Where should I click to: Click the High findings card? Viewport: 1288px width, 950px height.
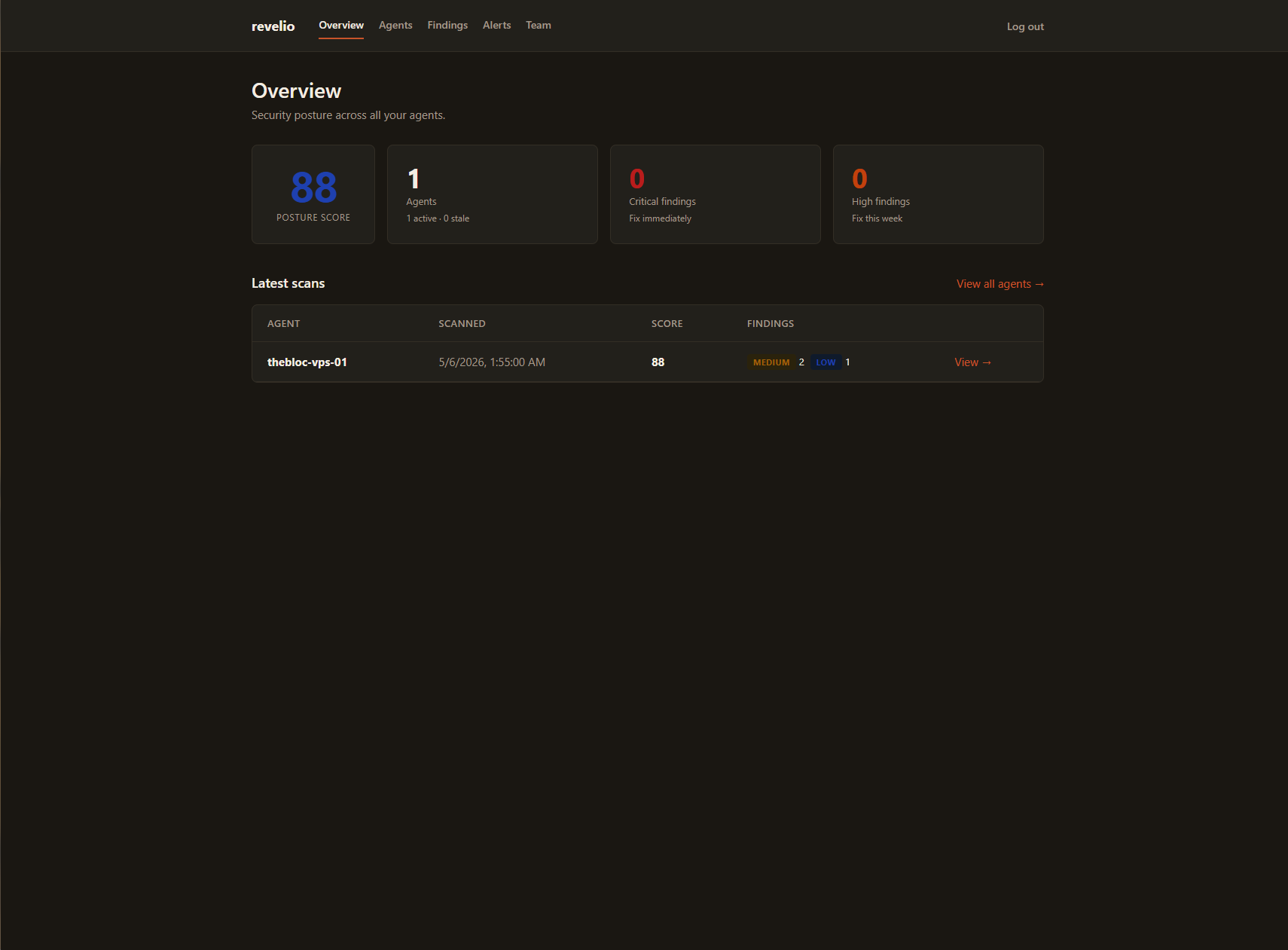pyautogui.click(x=939, y=194)
